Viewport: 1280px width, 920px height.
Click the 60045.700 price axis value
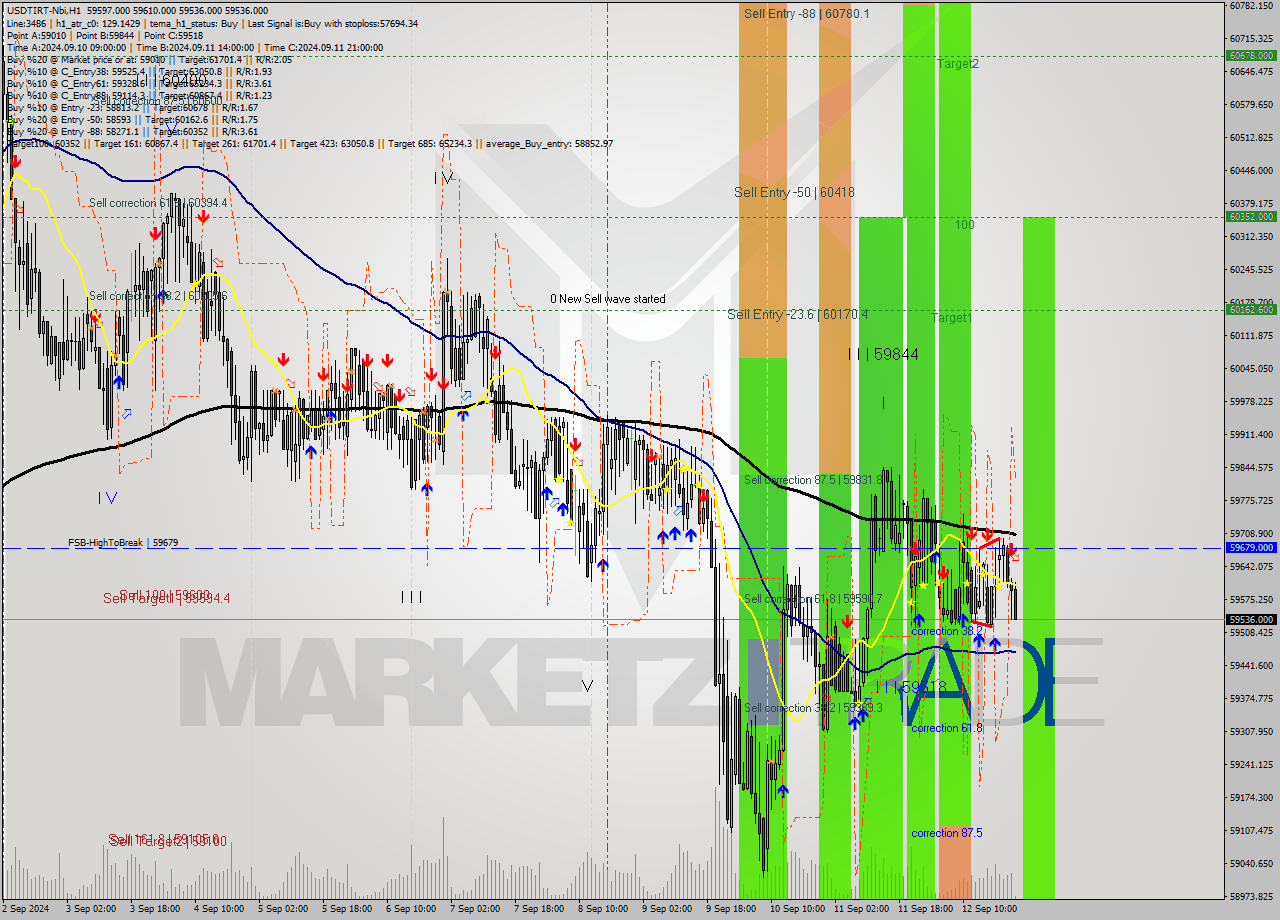[1251, 369]
